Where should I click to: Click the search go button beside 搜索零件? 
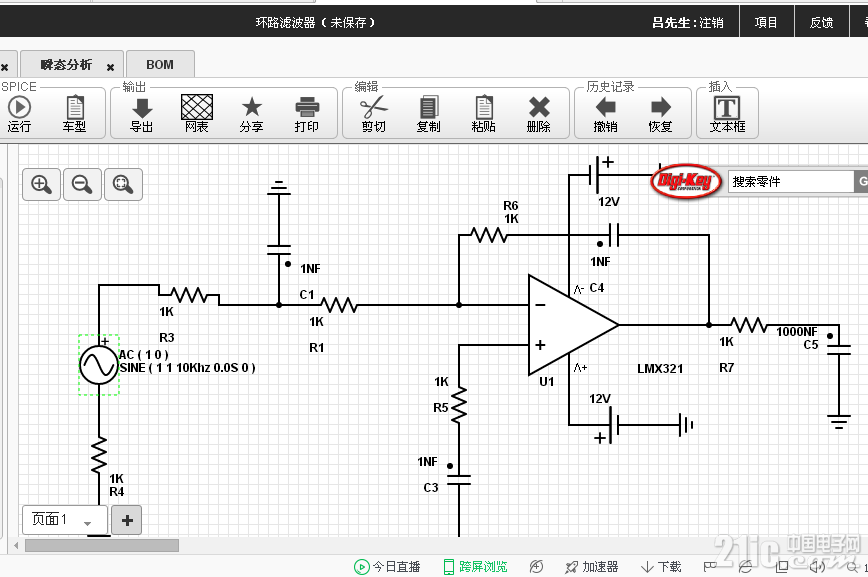pyautogui.click(x=861, y=182)
